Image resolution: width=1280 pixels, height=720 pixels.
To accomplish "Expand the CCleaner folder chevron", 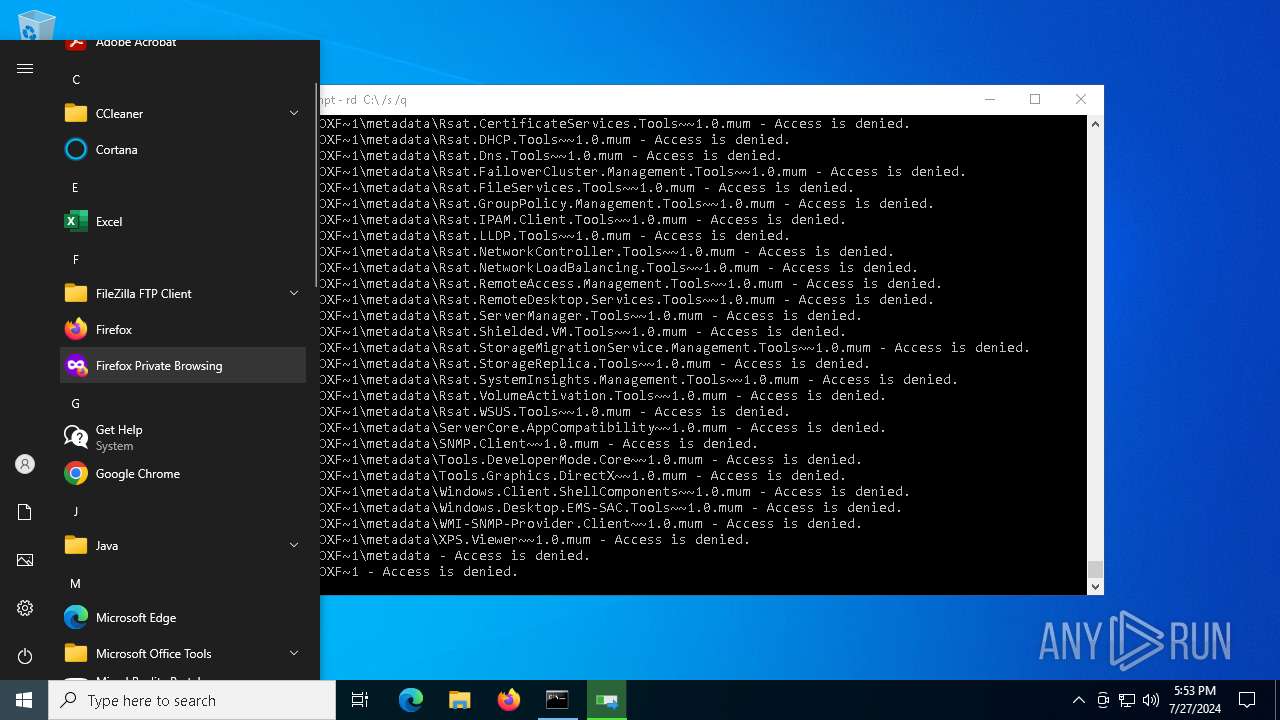I will click(294, 114).
